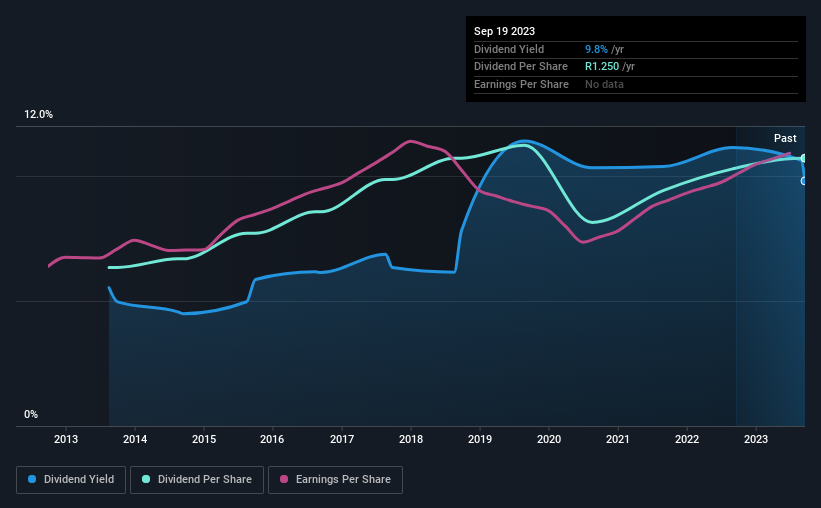
Task: Toggle the Earnings Per Share legend button
Action: pyautogui.click(x=335, y=480)
